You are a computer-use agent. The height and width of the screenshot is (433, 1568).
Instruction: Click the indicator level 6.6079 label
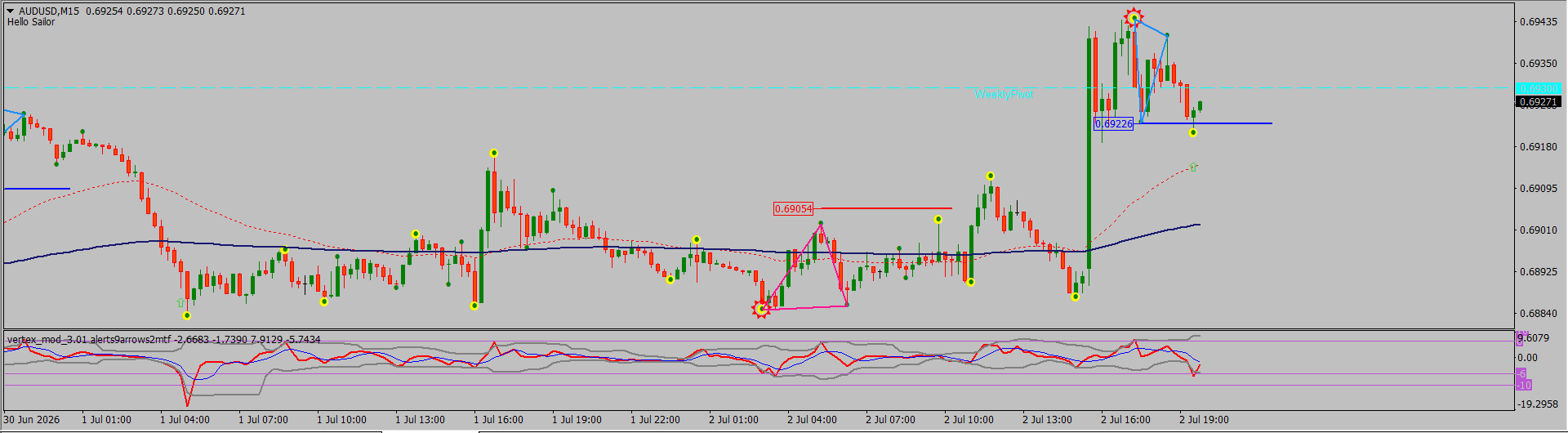coord(1533,338)
